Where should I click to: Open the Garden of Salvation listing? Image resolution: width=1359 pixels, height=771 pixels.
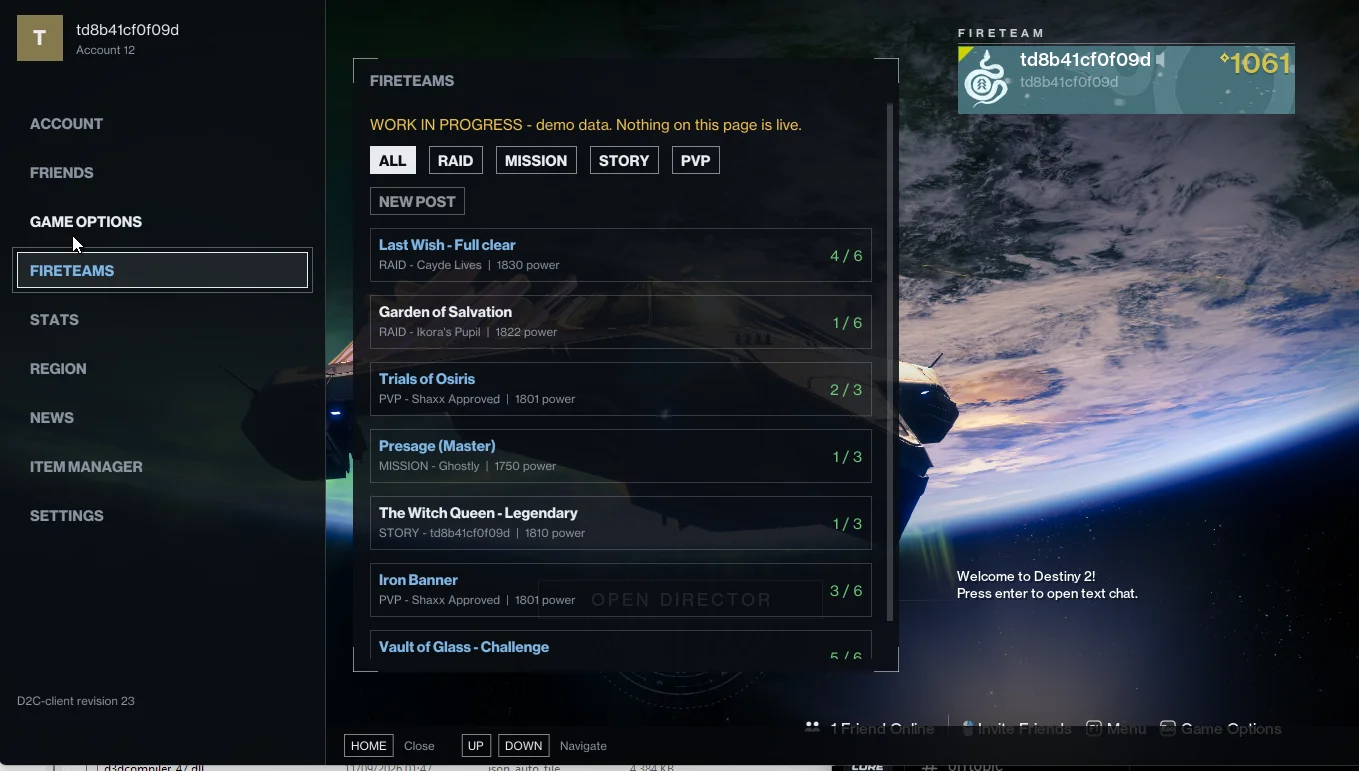(620, 322)
